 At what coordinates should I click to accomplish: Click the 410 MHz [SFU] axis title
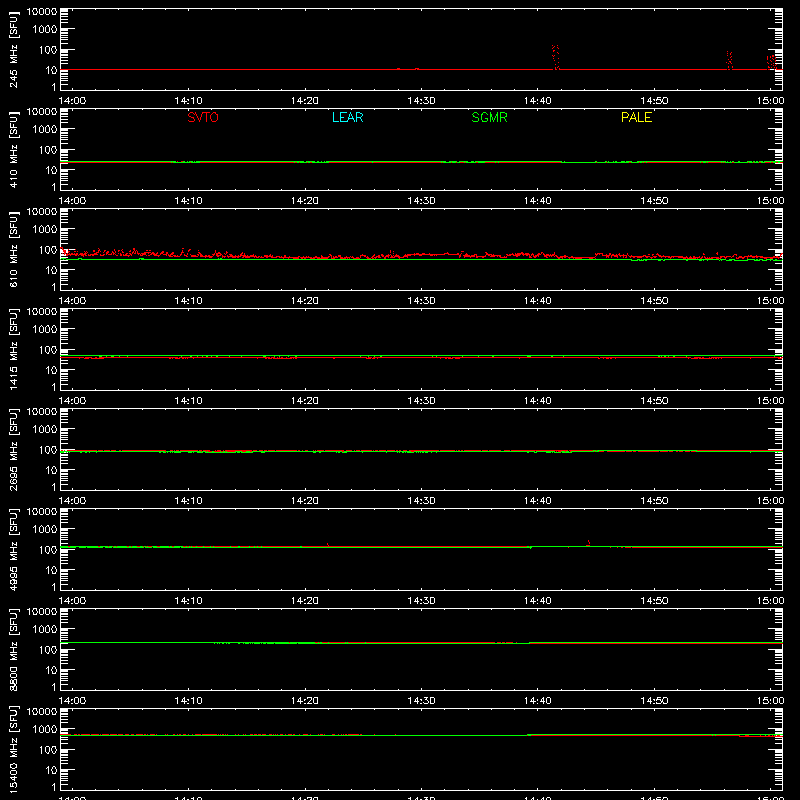click(x=13, y=149)
